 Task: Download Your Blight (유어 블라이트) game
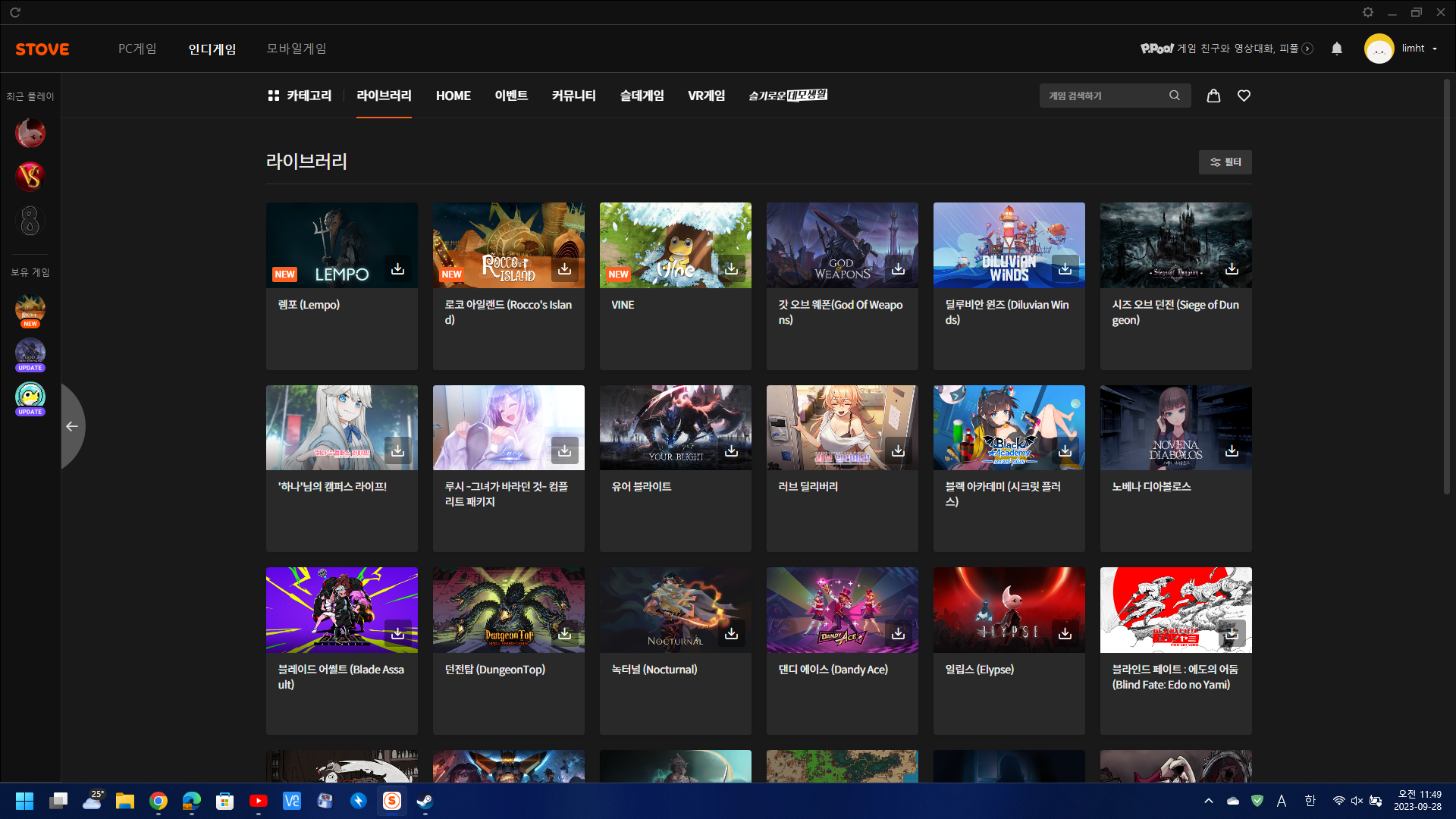coord(731,450)
